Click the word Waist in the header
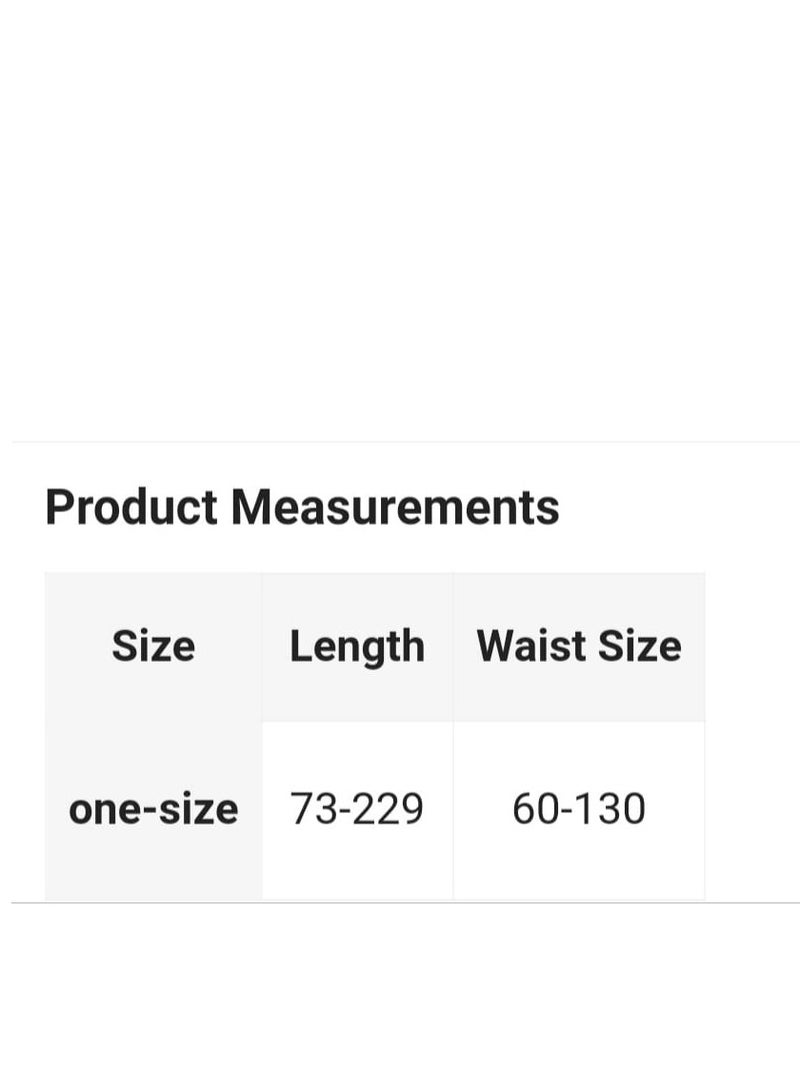Image resolution: width=800 pixels, height=1090 pixels. click(523, 646)
